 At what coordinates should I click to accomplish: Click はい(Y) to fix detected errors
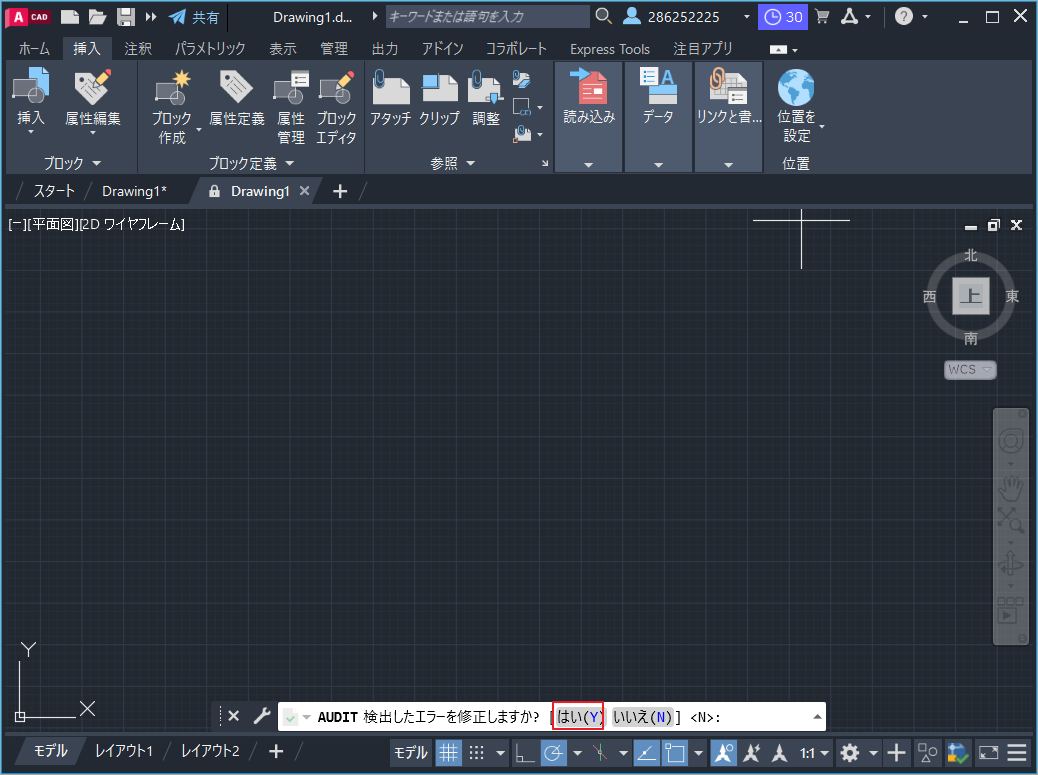click(578, 715)
